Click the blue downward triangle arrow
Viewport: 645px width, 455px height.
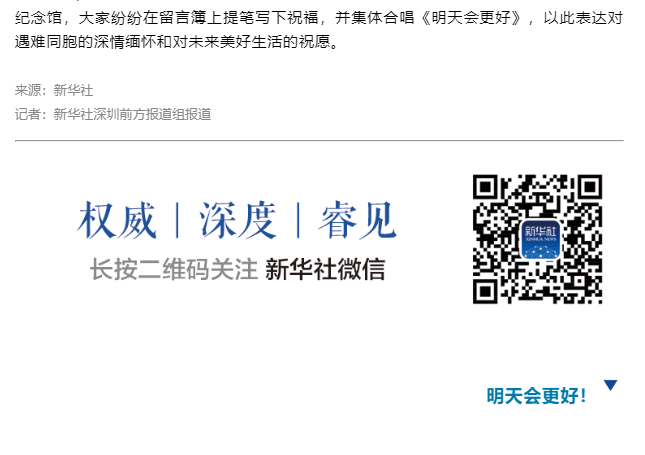point(610,385)
